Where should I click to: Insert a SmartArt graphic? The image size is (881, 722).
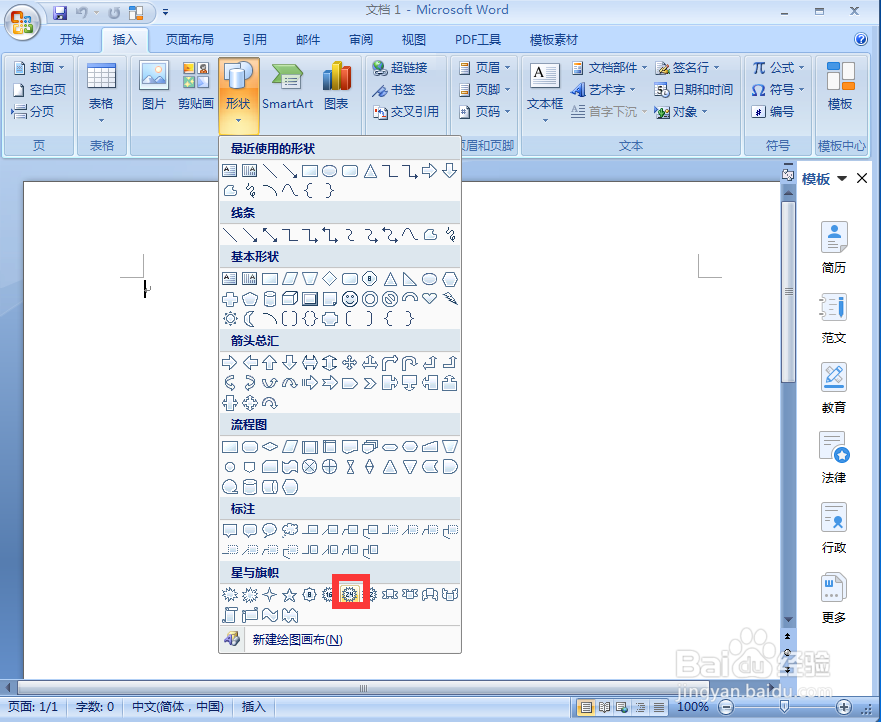coord(287,86)
